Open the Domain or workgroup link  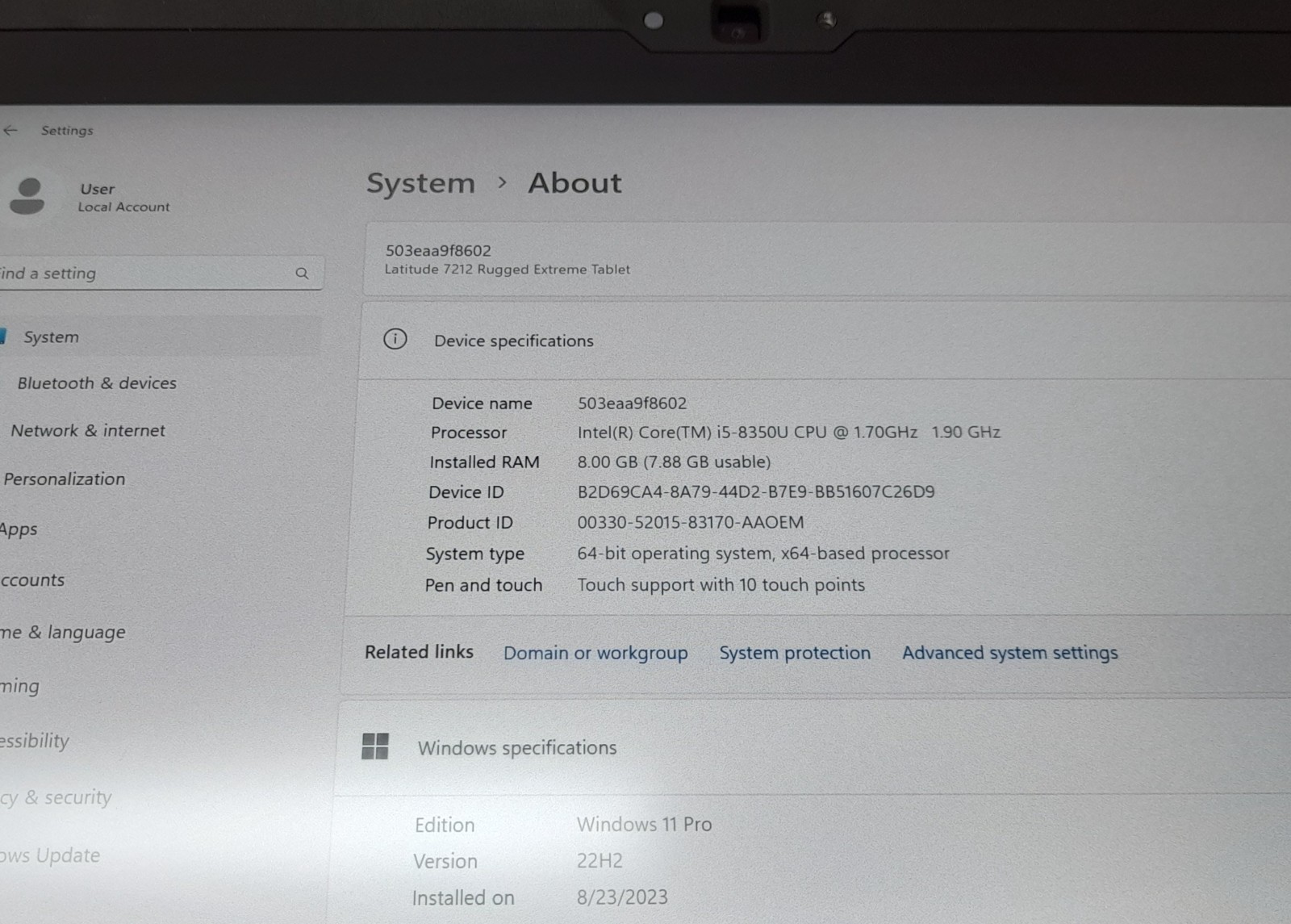click(595, 654)
